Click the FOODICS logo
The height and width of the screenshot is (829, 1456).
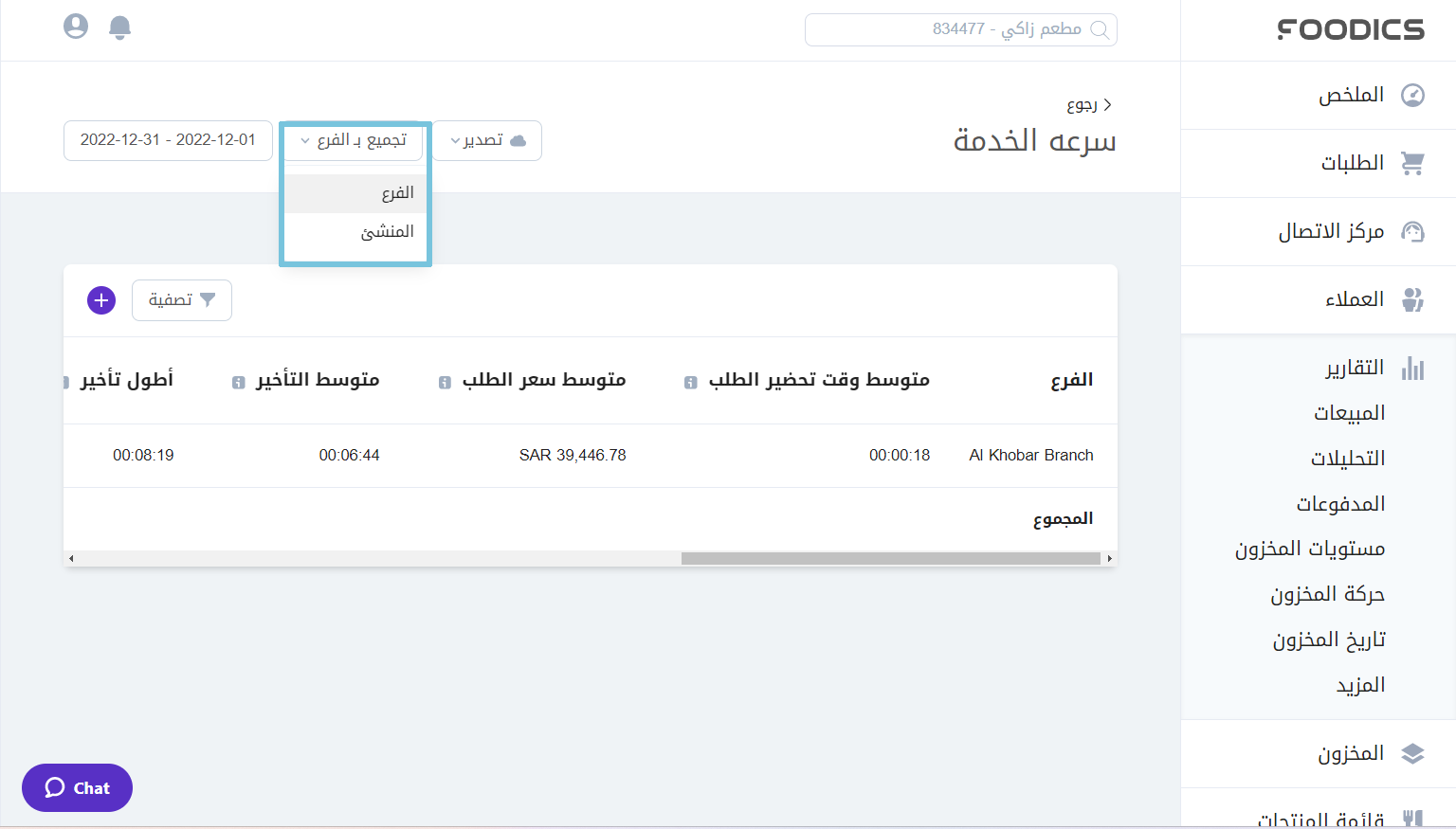pyautogui.click(x=1352, y=29)
